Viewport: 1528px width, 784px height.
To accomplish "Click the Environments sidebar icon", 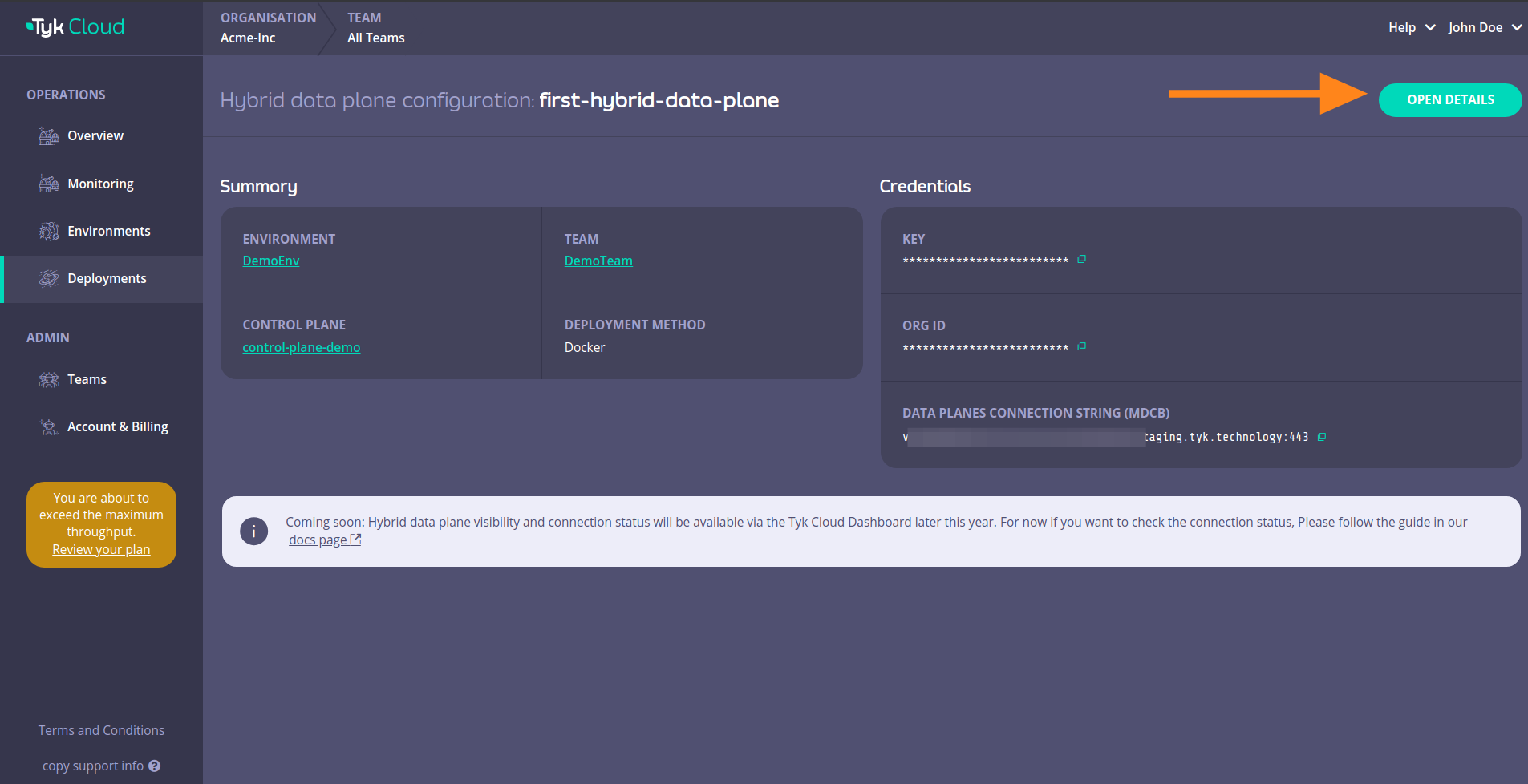I will (49, 232).
